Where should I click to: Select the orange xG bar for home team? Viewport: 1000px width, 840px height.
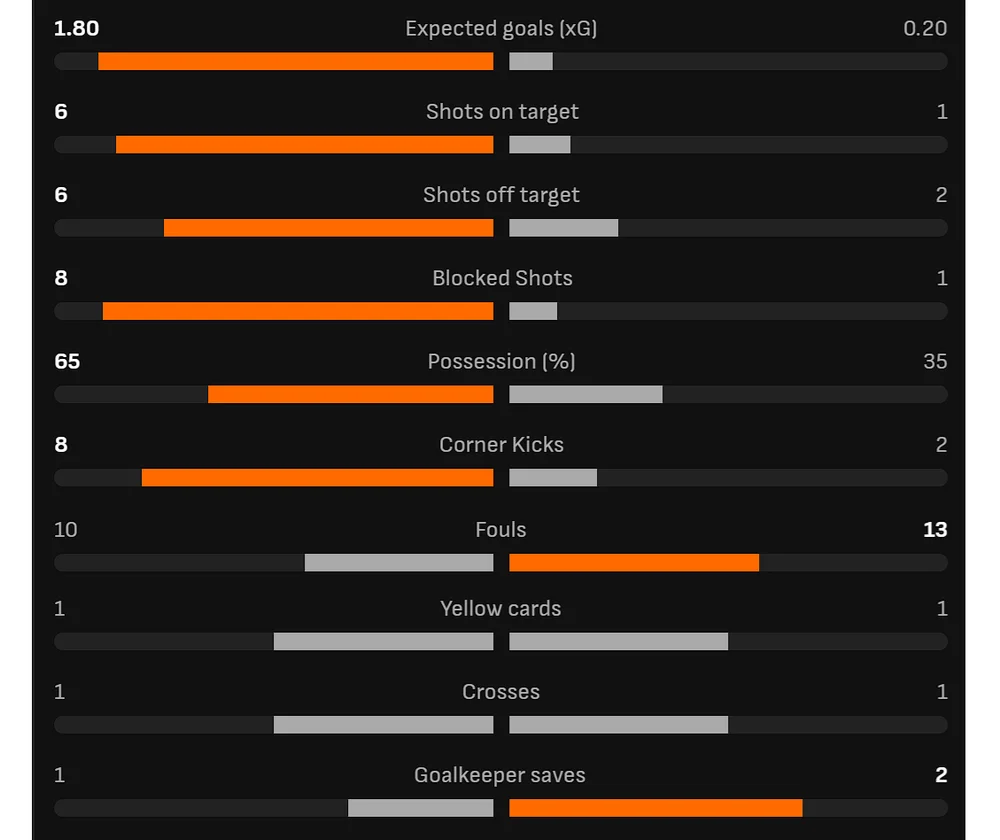pyautogui.click(x=296, y=61)
